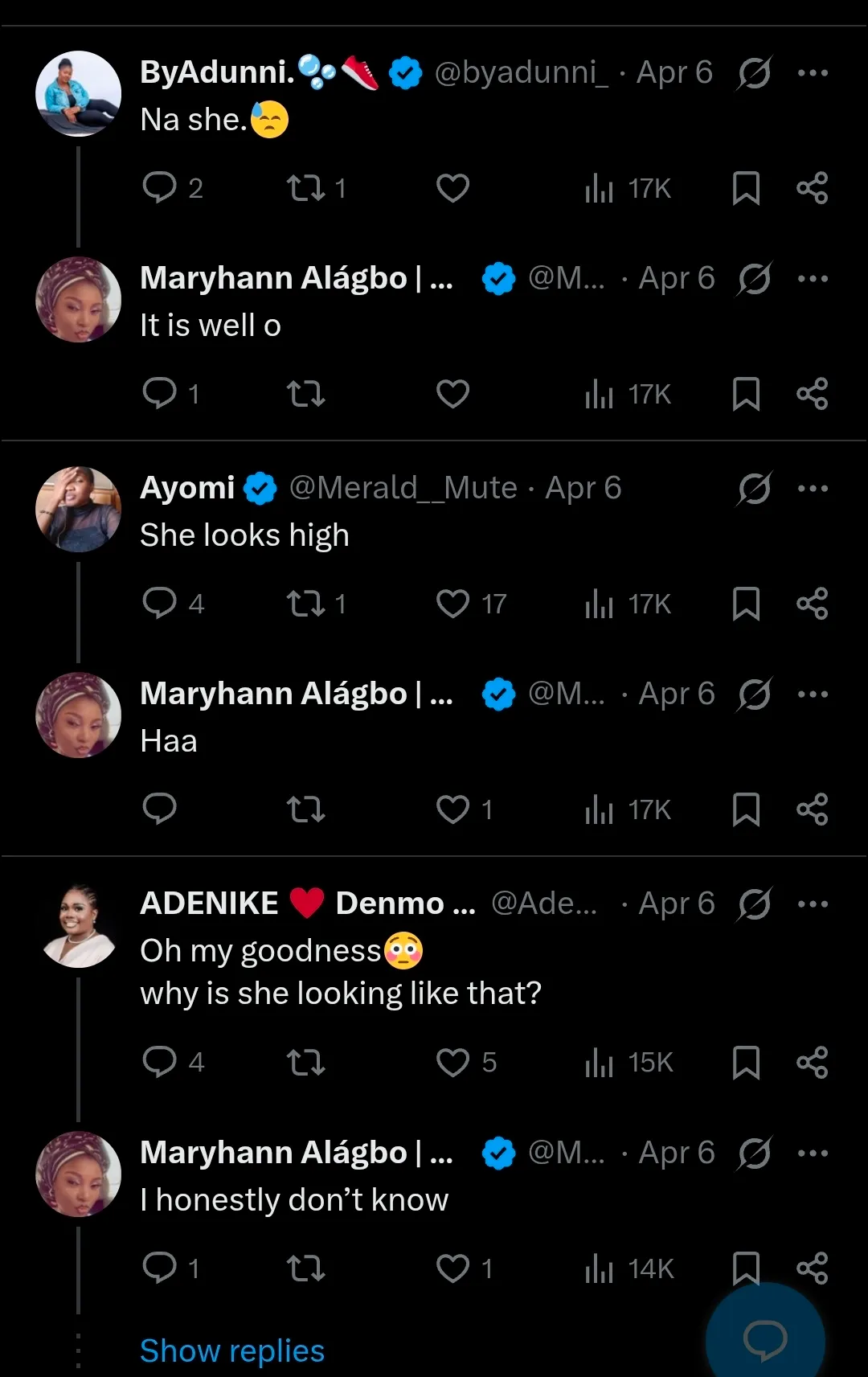Open @byadunni_ profile handle

coord(521,73)
